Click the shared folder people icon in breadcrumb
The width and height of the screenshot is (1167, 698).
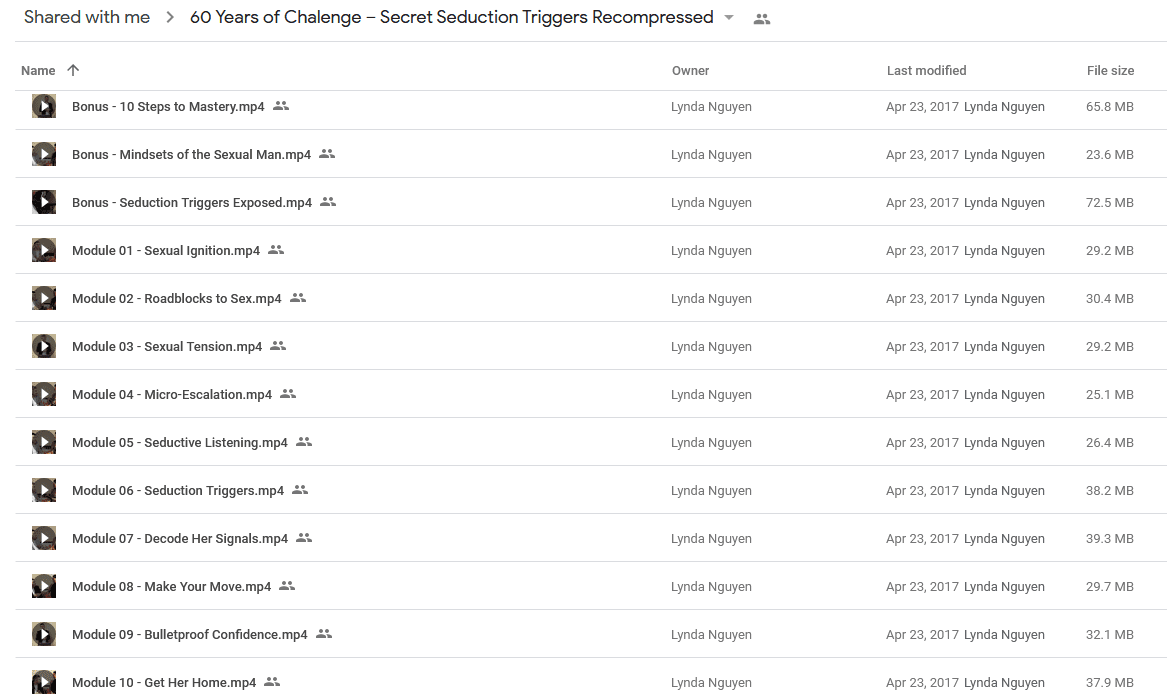click(x=761, y=19)
